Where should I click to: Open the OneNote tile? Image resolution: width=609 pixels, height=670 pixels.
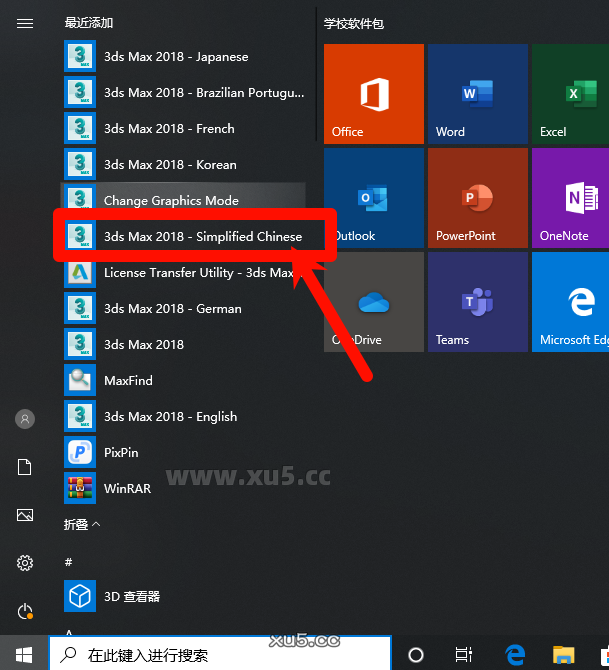(572, 198)
